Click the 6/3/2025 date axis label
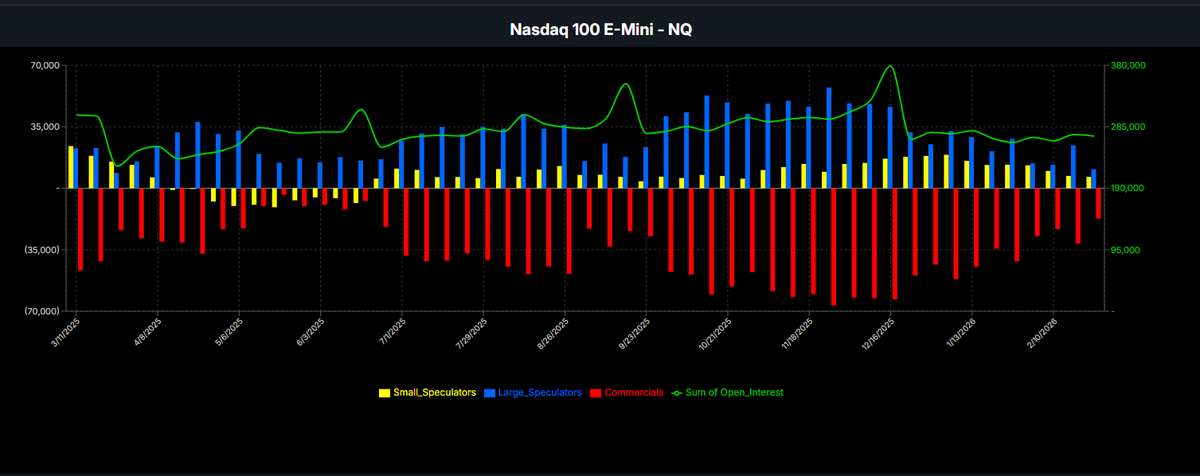The height and width of the screenshot is (476, 1200). coord(310,332)
